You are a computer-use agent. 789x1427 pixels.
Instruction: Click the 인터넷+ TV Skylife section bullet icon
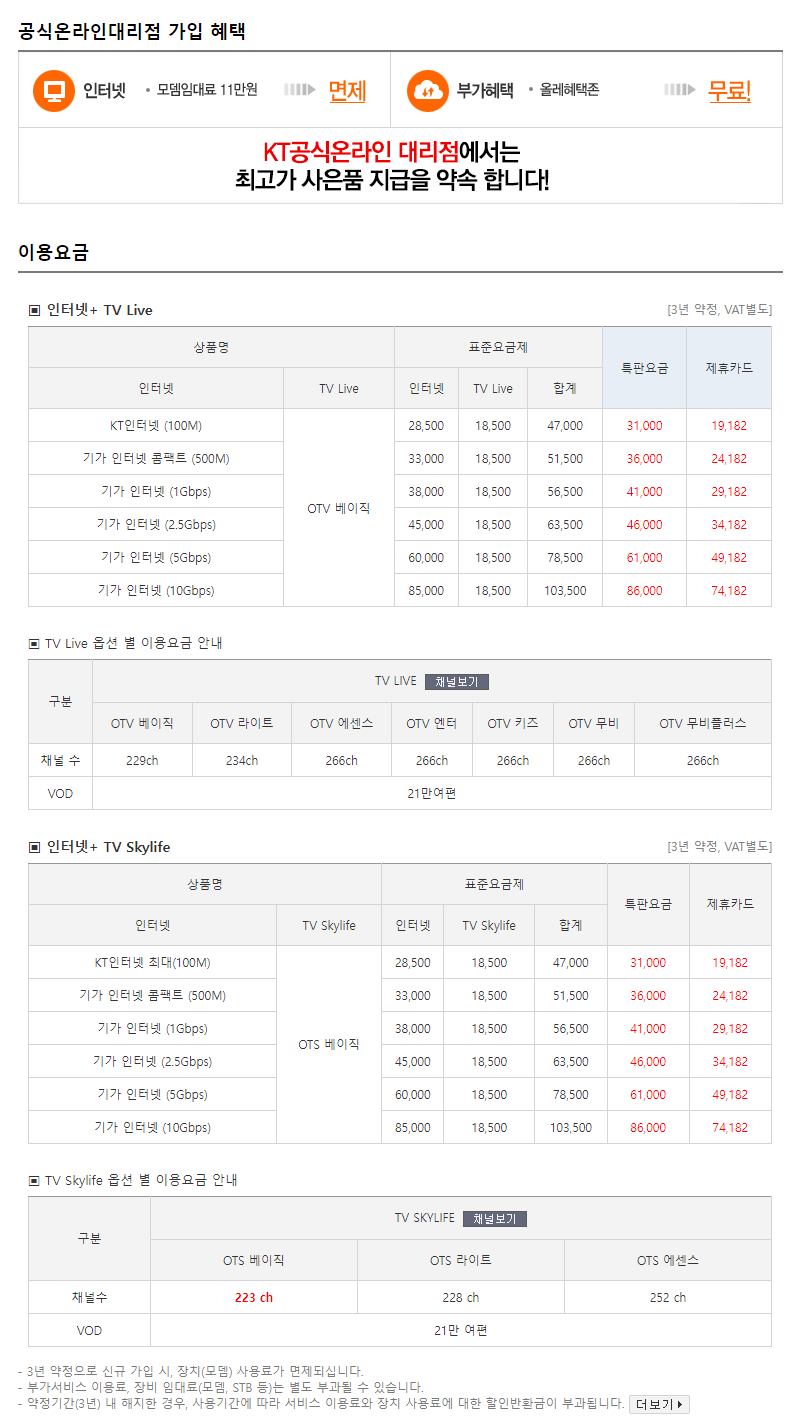tap(34, 848)
